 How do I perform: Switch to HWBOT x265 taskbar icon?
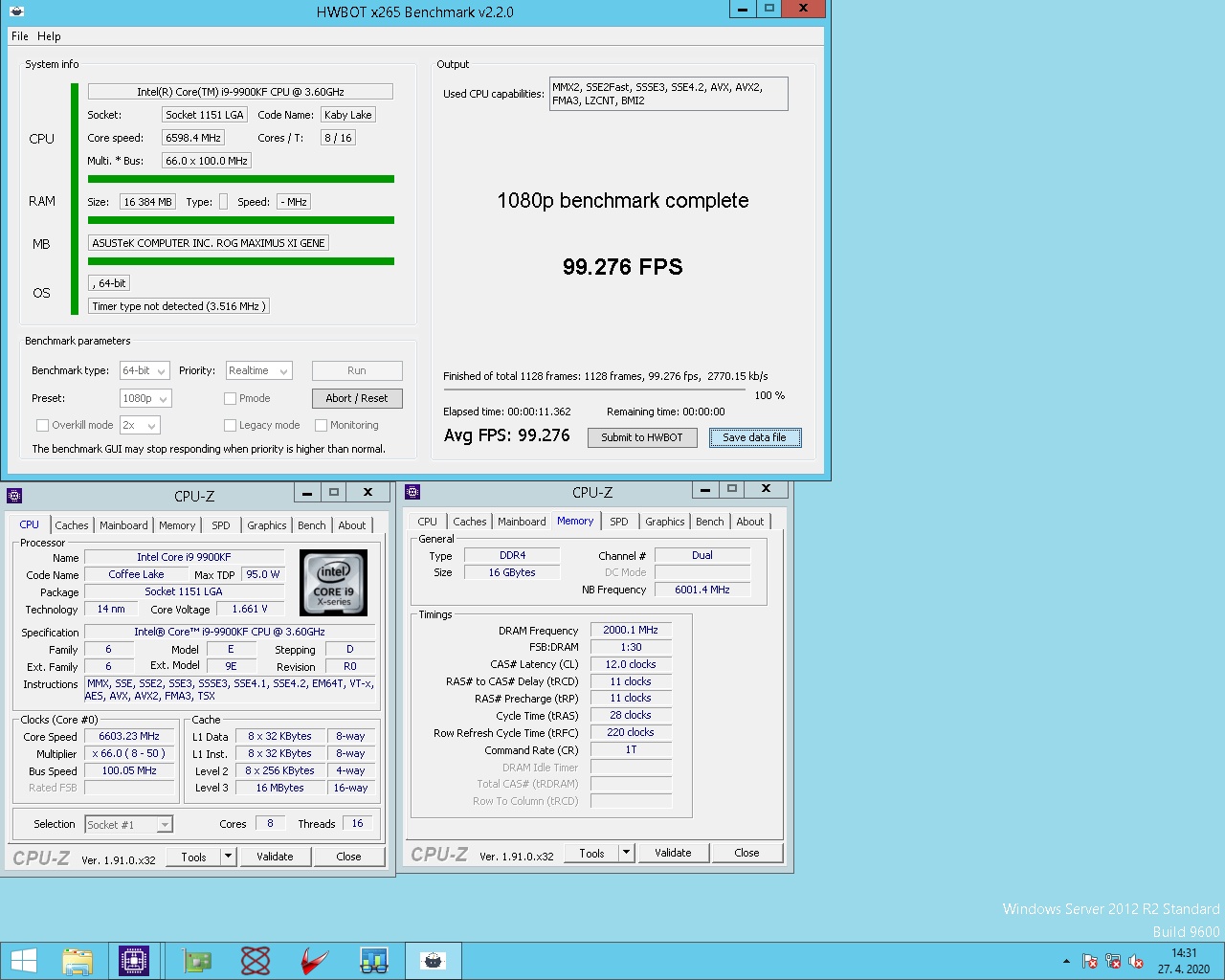click(434, 961)
